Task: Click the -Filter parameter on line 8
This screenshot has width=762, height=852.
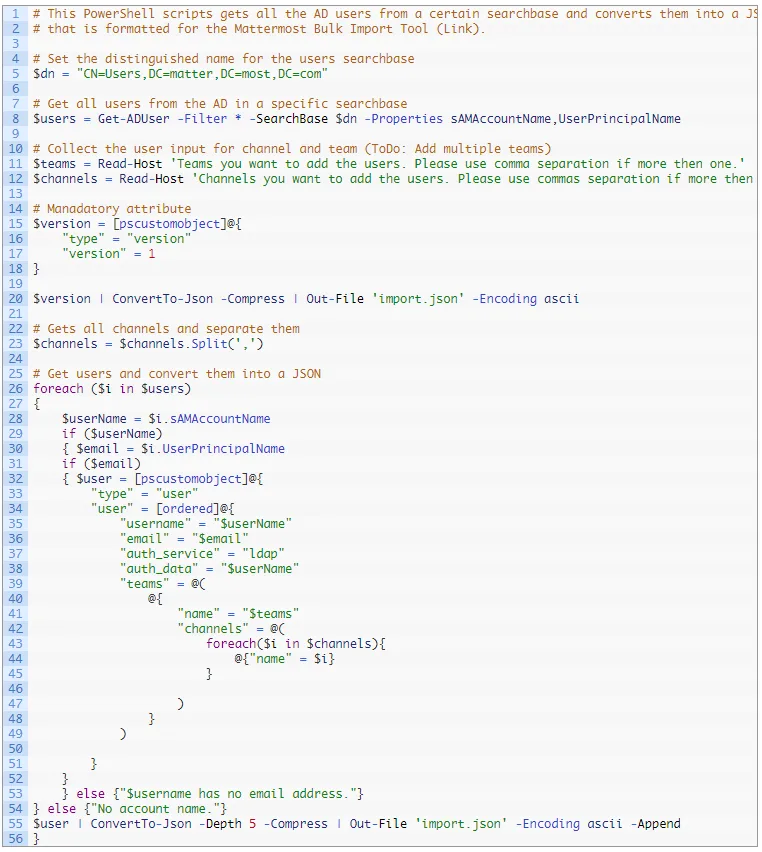Action: click(202, 119)
